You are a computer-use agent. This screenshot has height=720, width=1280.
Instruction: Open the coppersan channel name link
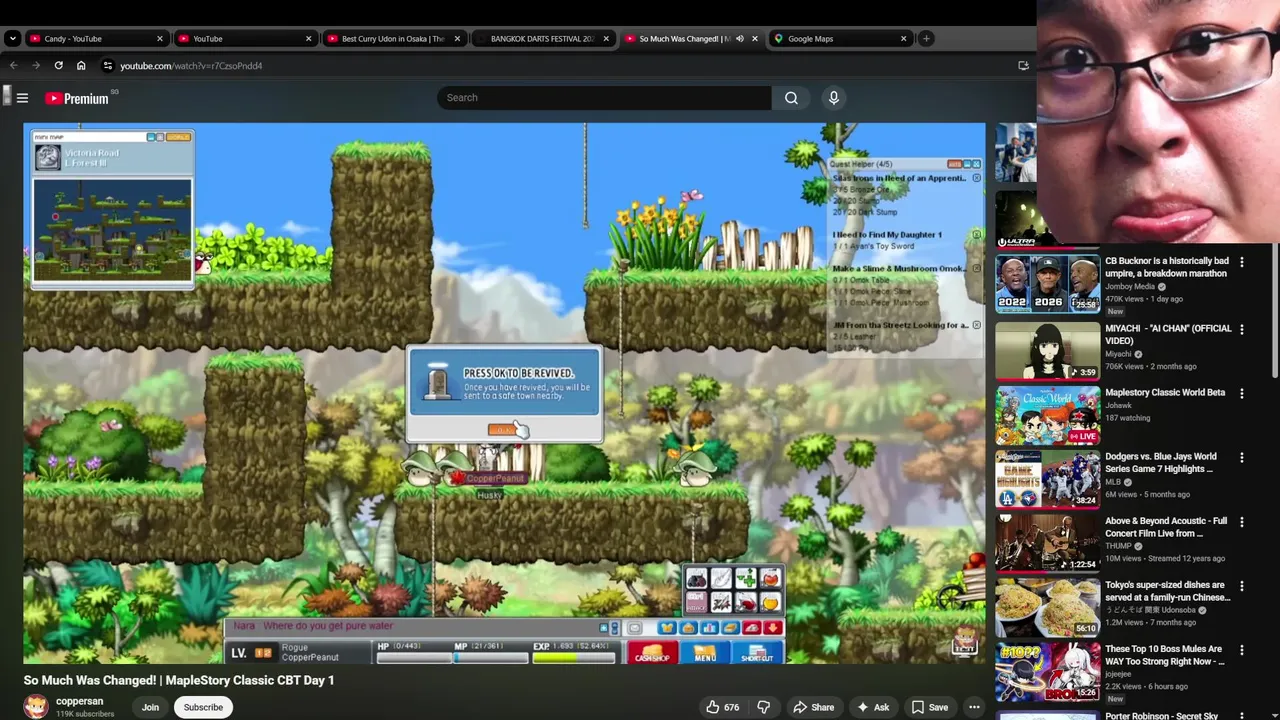pyautogui.click(x=79, y=701)
